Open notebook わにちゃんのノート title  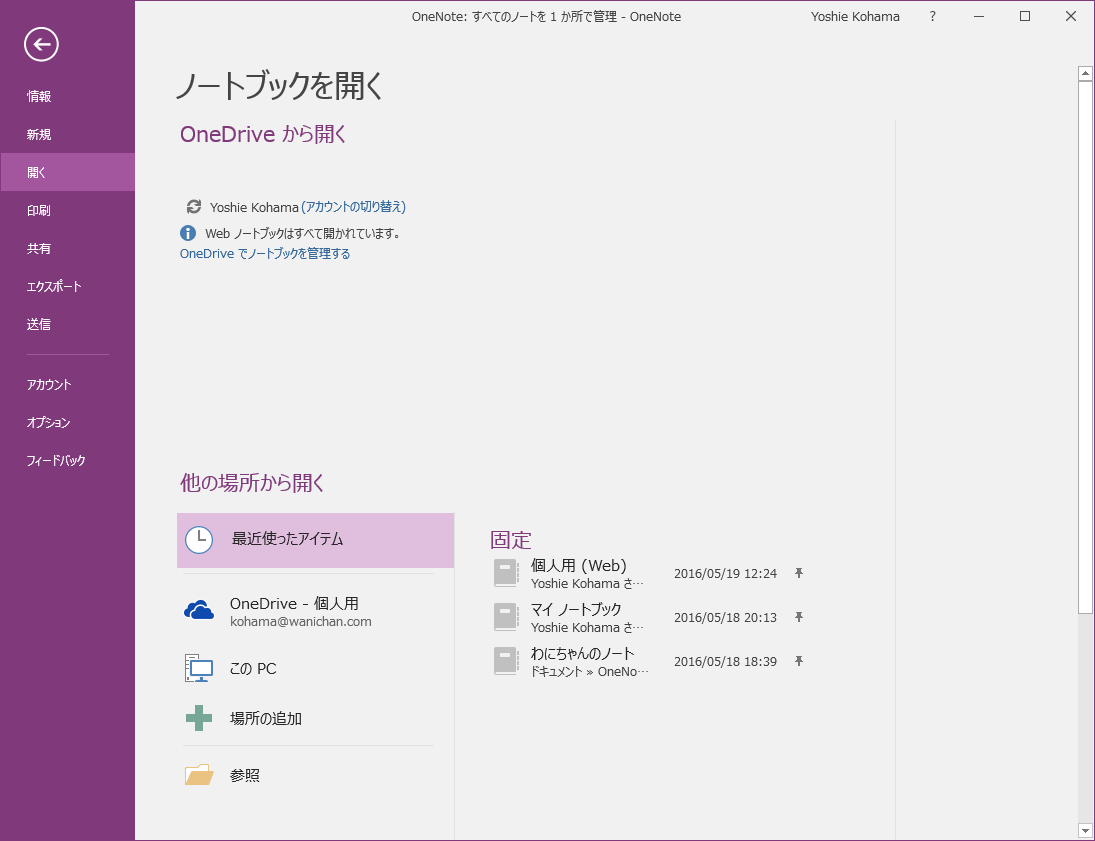[582, 653]
